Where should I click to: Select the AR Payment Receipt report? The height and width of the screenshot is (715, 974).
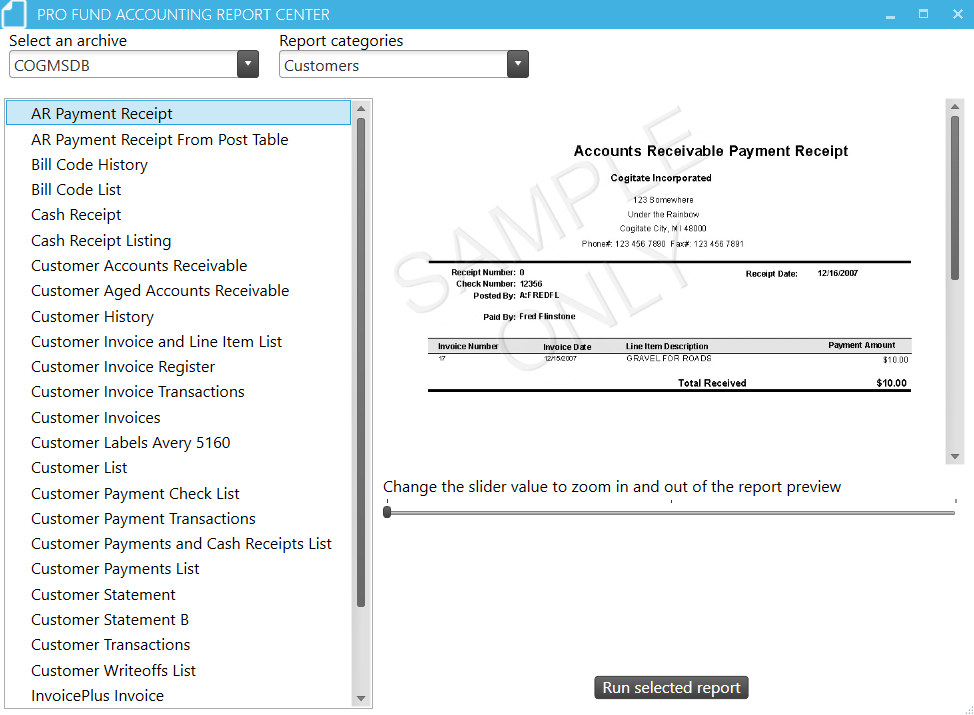coord(178,113)
